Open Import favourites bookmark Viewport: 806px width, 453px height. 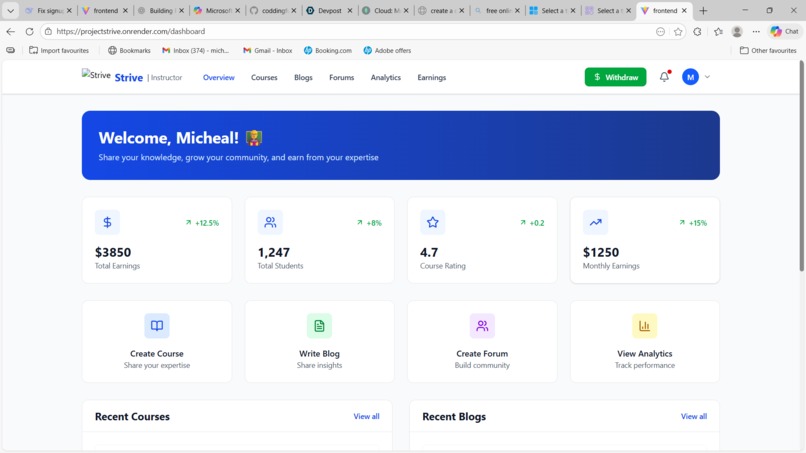click(59, 50)
